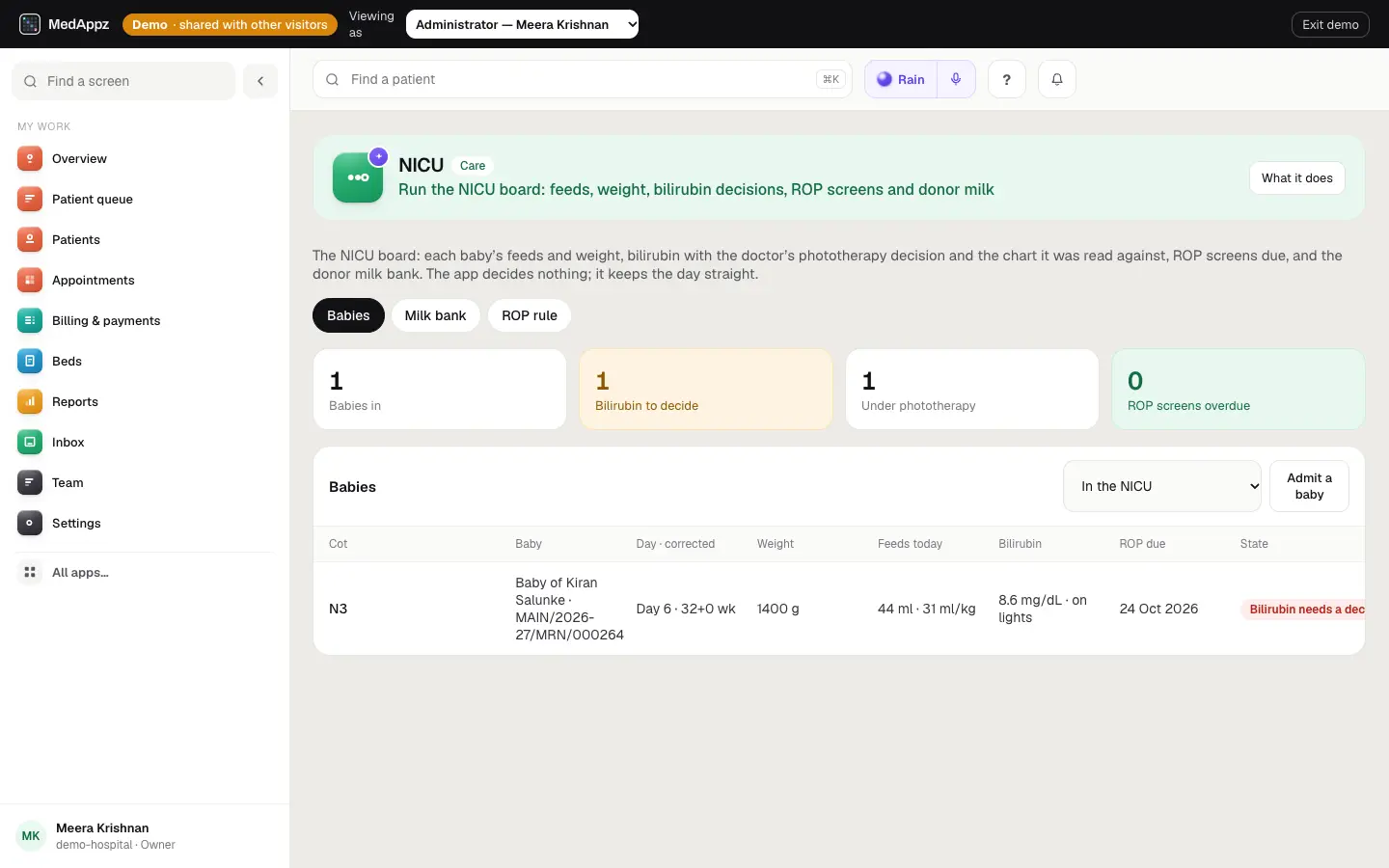The width and height of the screenshot is (1389, 868).
Task: Open the Rain assistant button
Action: pyautogui.click(x=901, y=79)
